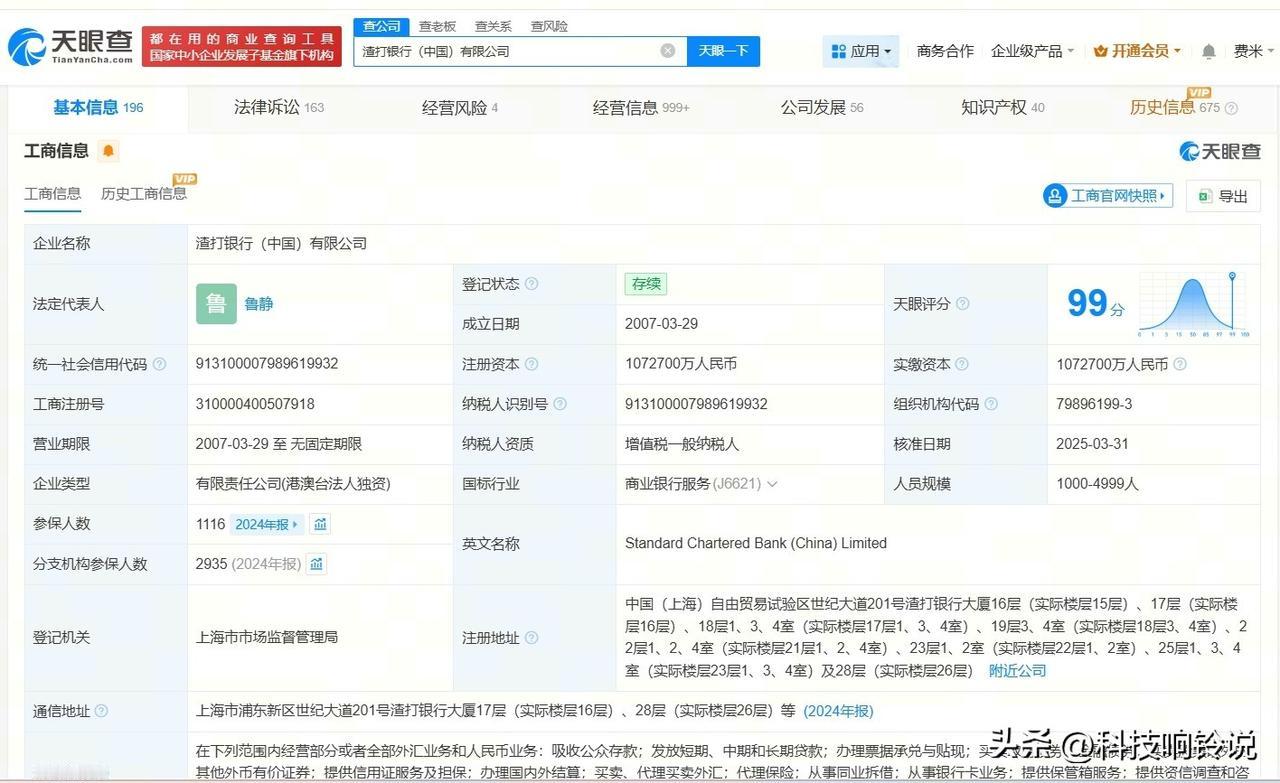Viewport: 1280px width, 783px height.
Task: Open trend chart icon for 分支机构参保人数
Action: click(317, 564)
